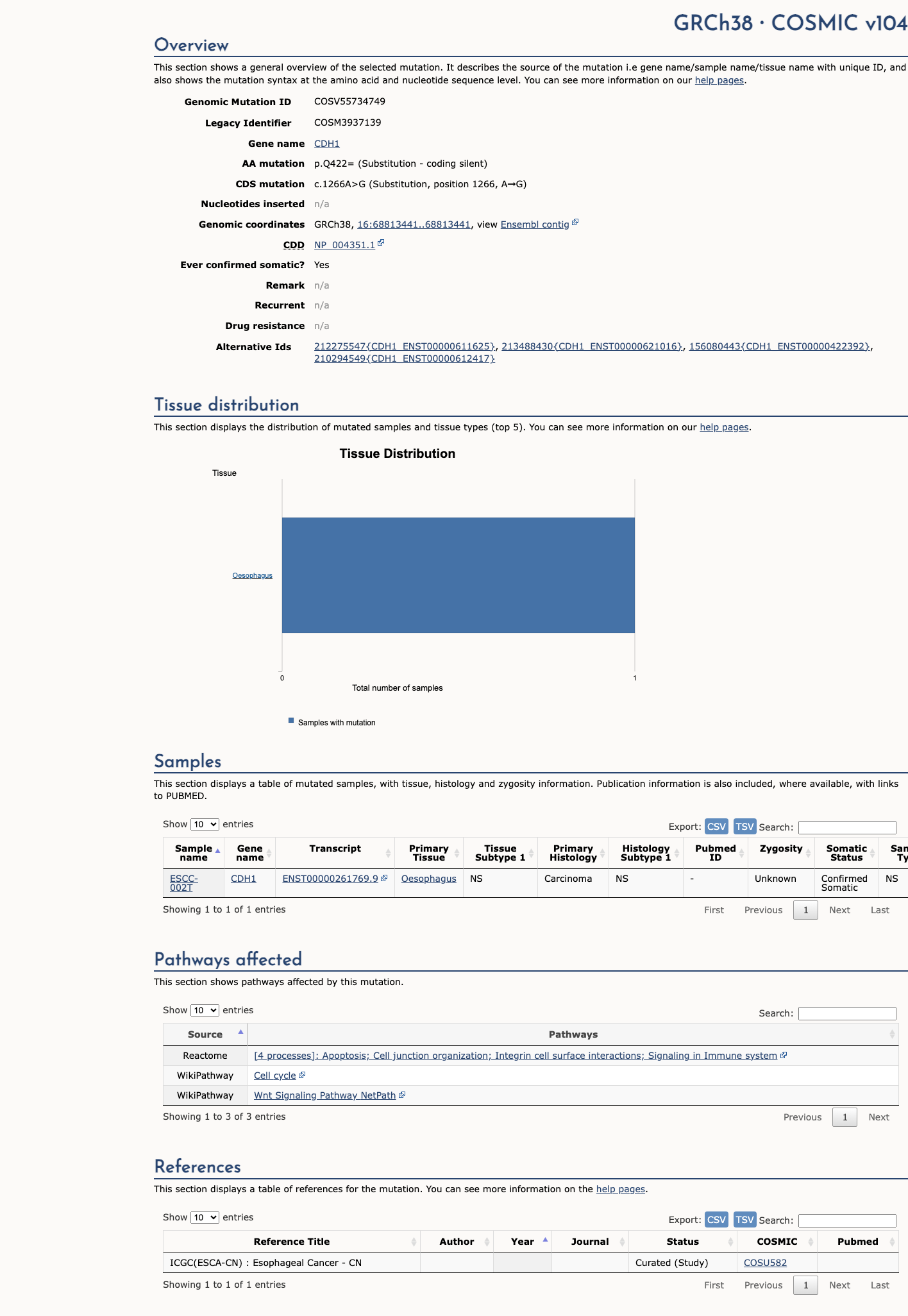Image resolution: width=908 pixels, height=1316 pixels.
Task: Open help pages link in Tissue distribution section
Action: [724, 427]
